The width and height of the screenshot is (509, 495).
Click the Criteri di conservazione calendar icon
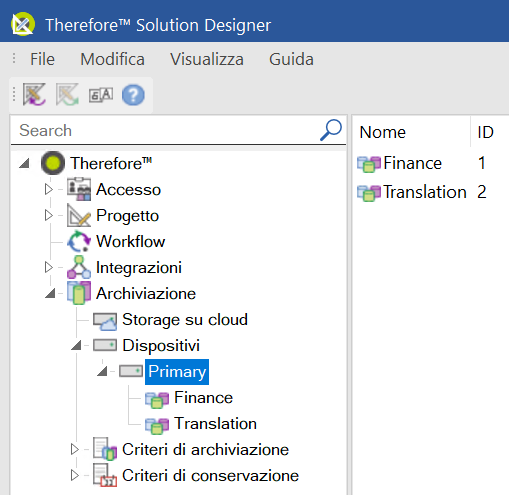(105, 475)
